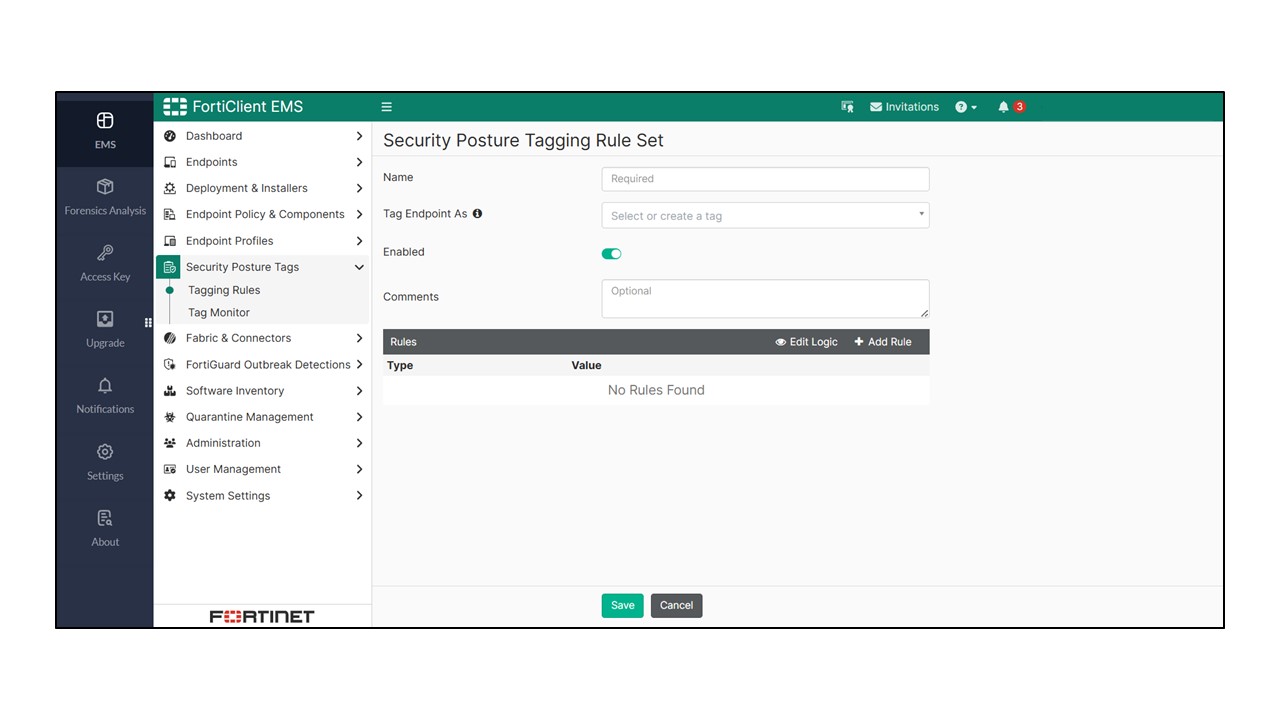Image resolution: width=1280 pixels, height=720 pixels.
Task: Click the Dashboard gauge icon
Action: pos(170,136)
